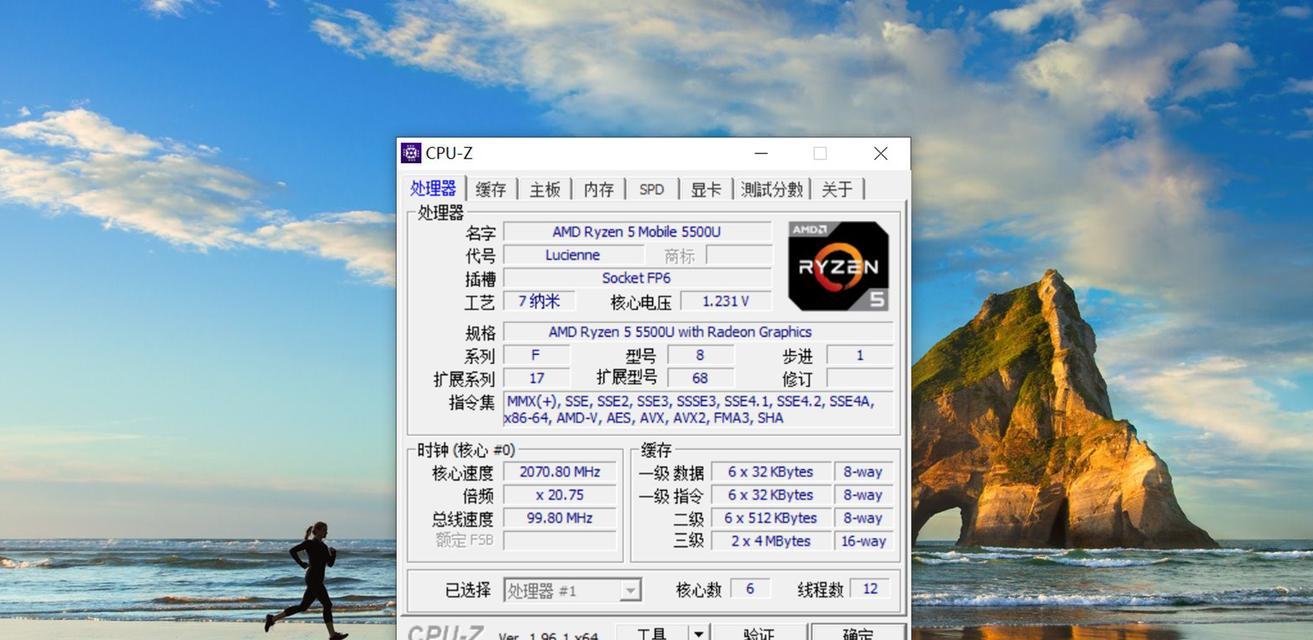Click the empty 商标 field
Image resolution: width=1313 pixels, height=640 pixels.
click(x=739, y=255)
